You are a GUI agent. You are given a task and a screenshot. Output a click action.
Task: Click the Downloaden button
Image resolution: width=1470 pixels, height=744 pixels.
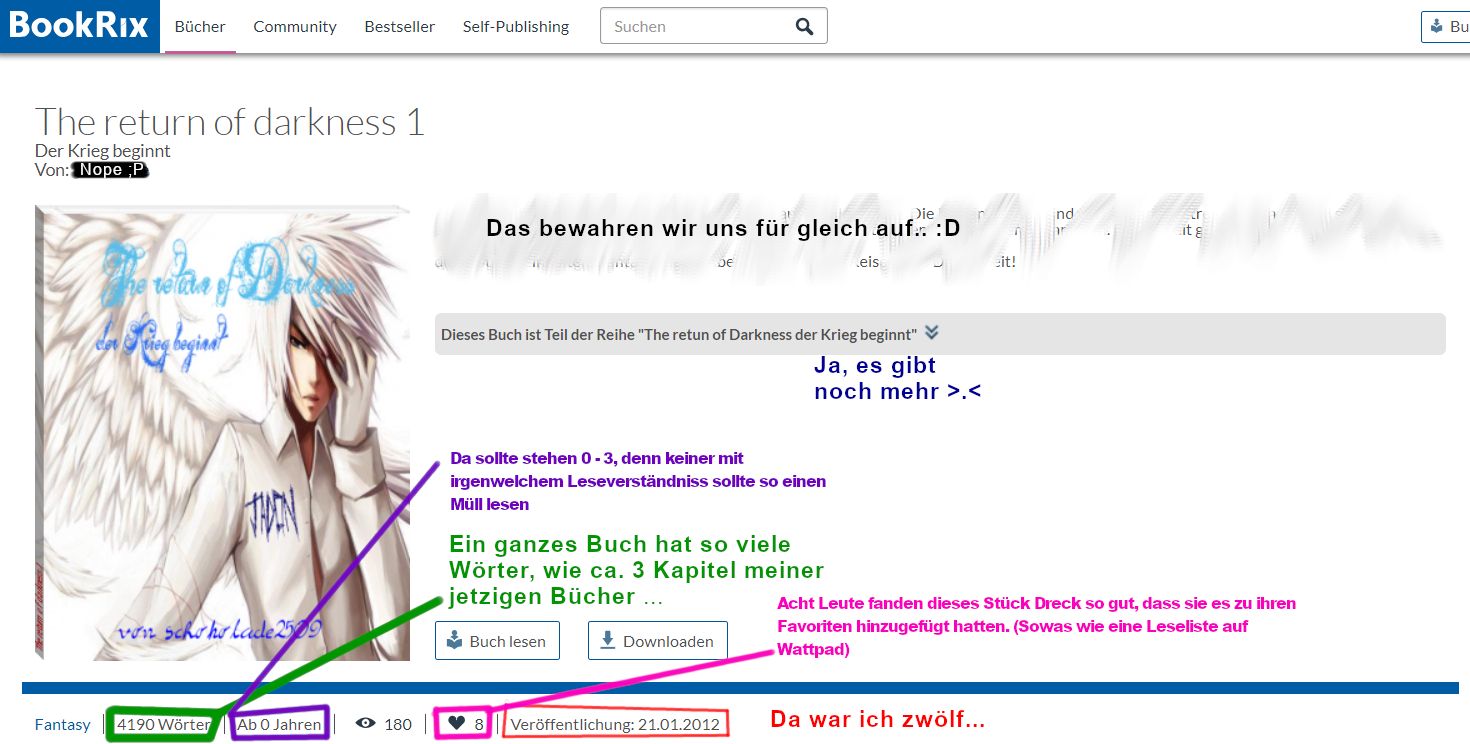click(x=657, y=641)
